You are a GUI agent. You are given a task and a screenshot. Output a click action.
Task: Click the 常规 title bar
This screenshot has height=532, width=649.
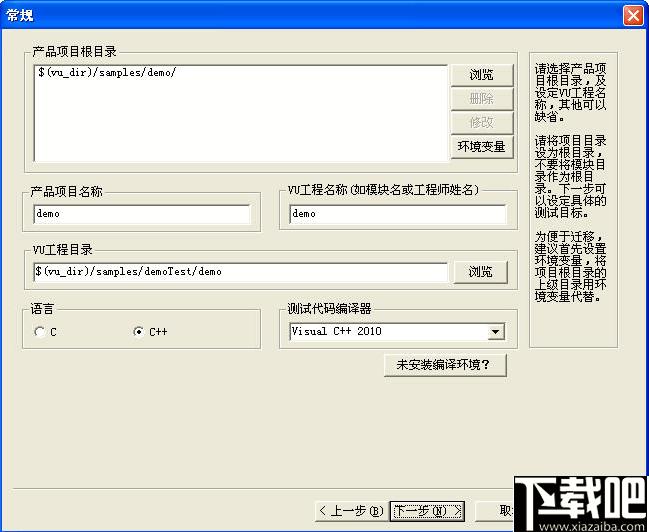click(x=300, y=16)
